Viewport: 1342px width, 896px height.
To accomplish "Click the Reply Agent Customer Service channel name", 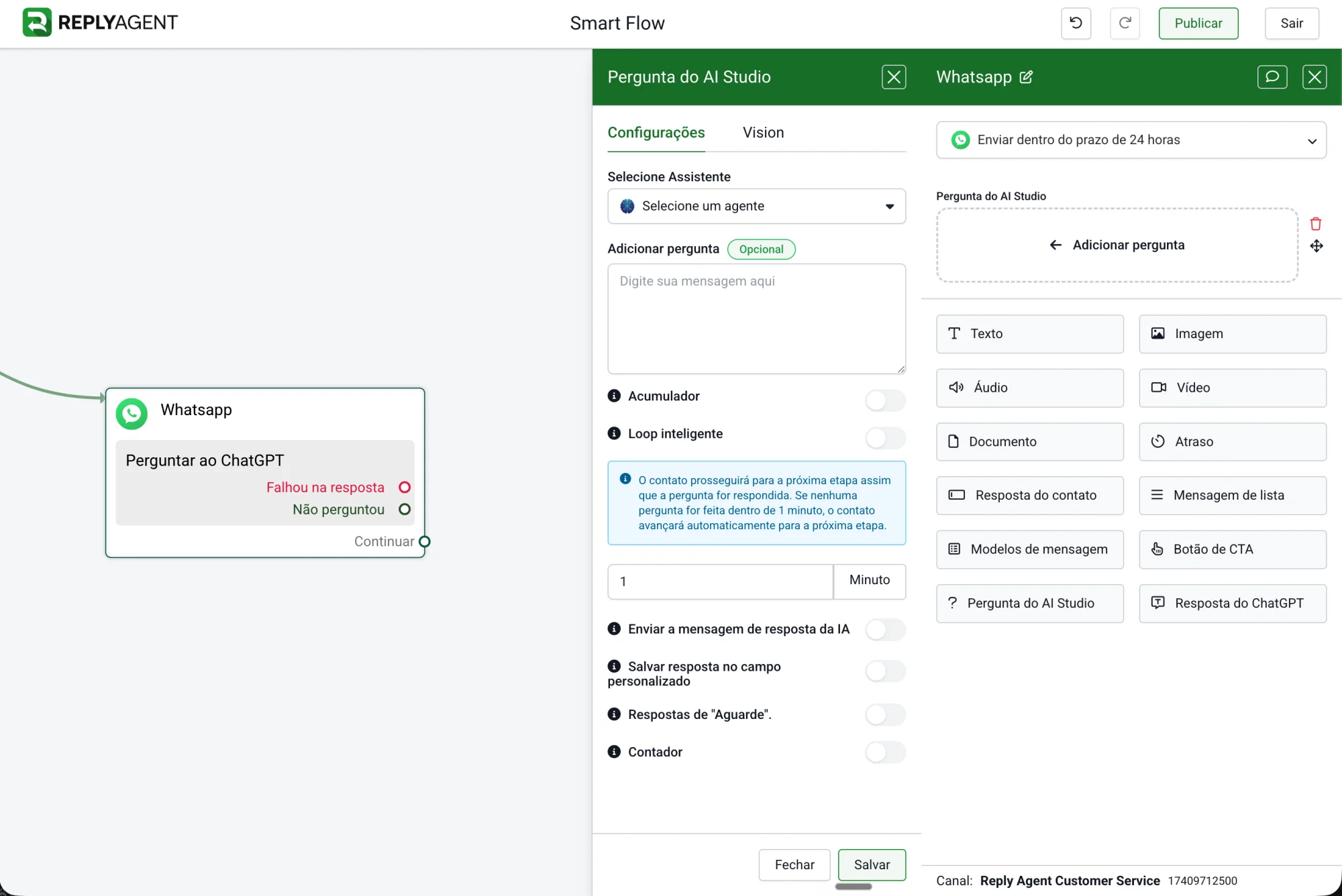I will [x=1070, y=881].
